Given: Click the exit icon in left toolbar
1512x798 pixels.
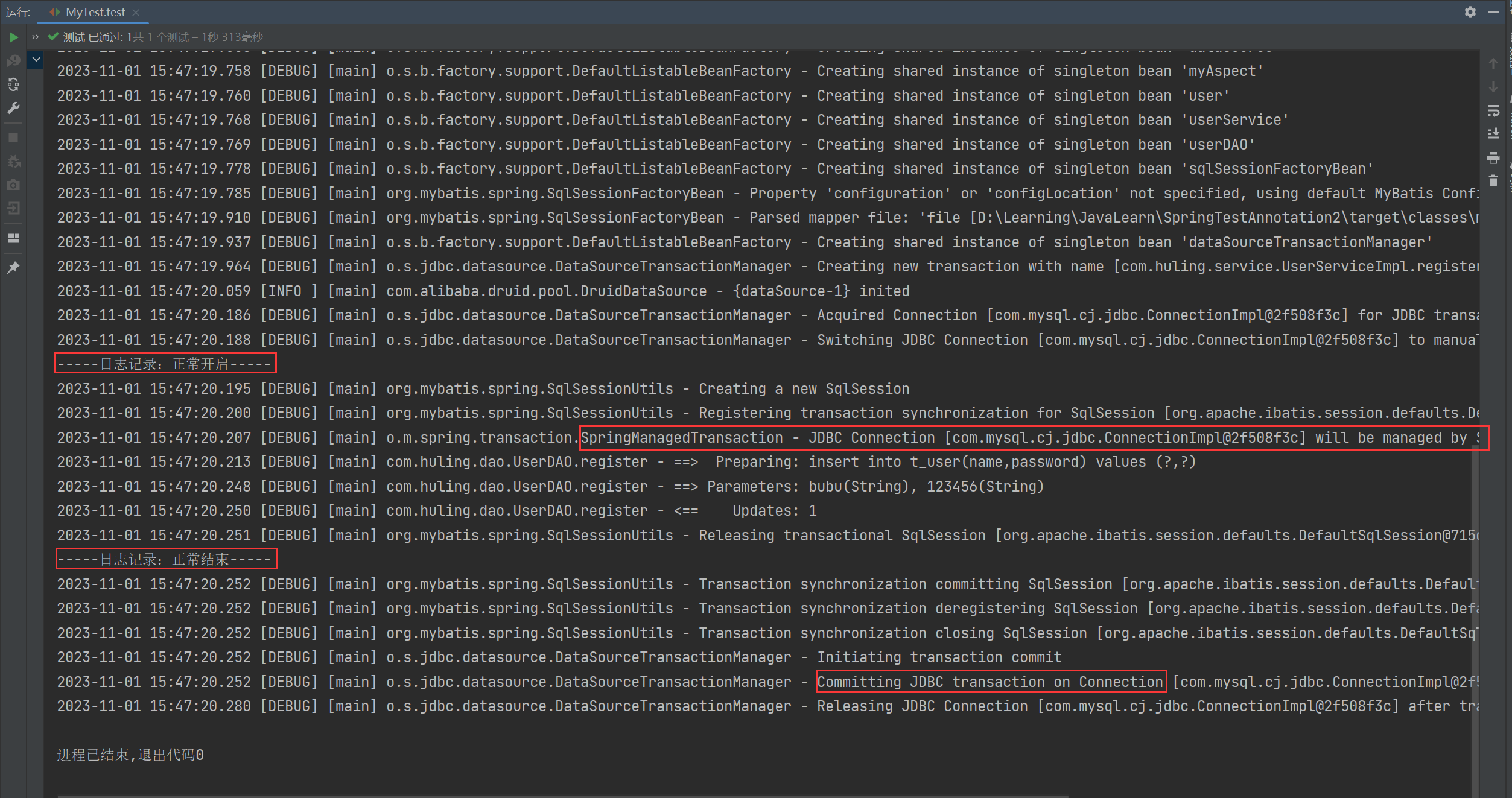Looking at the screenshot, I should [13, 208].
